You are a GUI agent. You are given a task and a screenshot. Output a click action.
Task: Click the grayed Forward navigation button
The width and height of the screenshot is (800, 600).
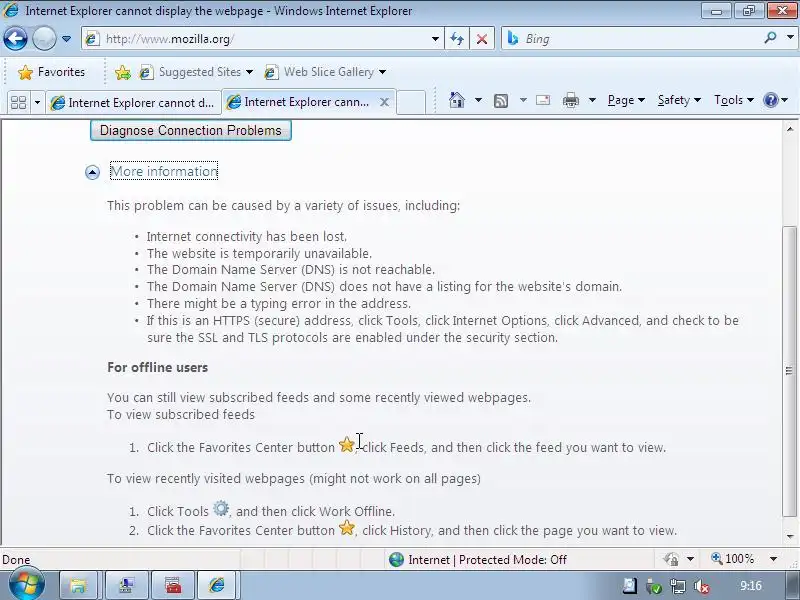click(x=44, y=39)
